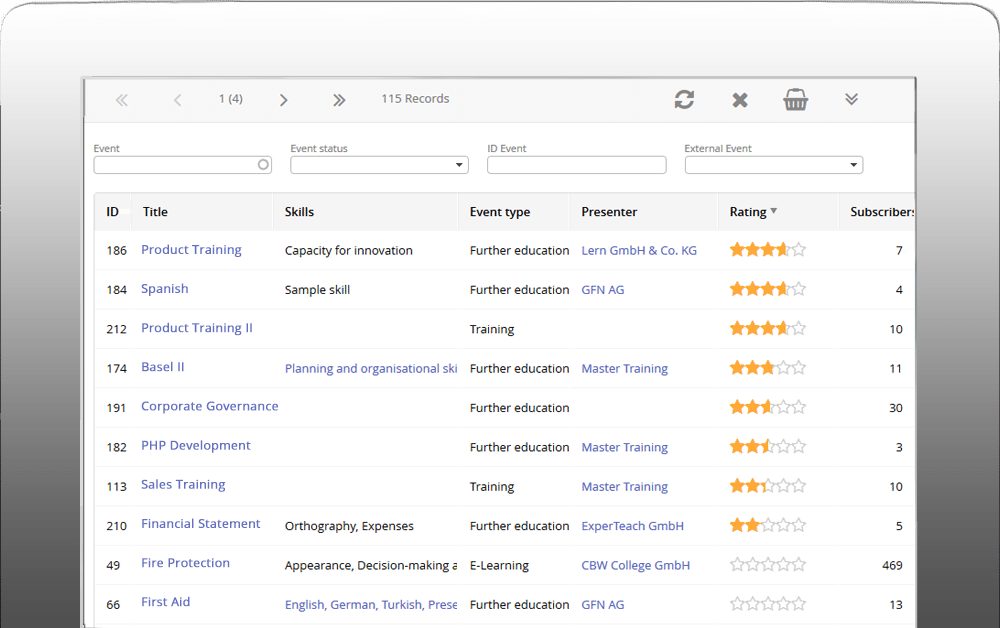Click ID cell 186
Screen dimensions: 1000x628
(x=117, y=251)
